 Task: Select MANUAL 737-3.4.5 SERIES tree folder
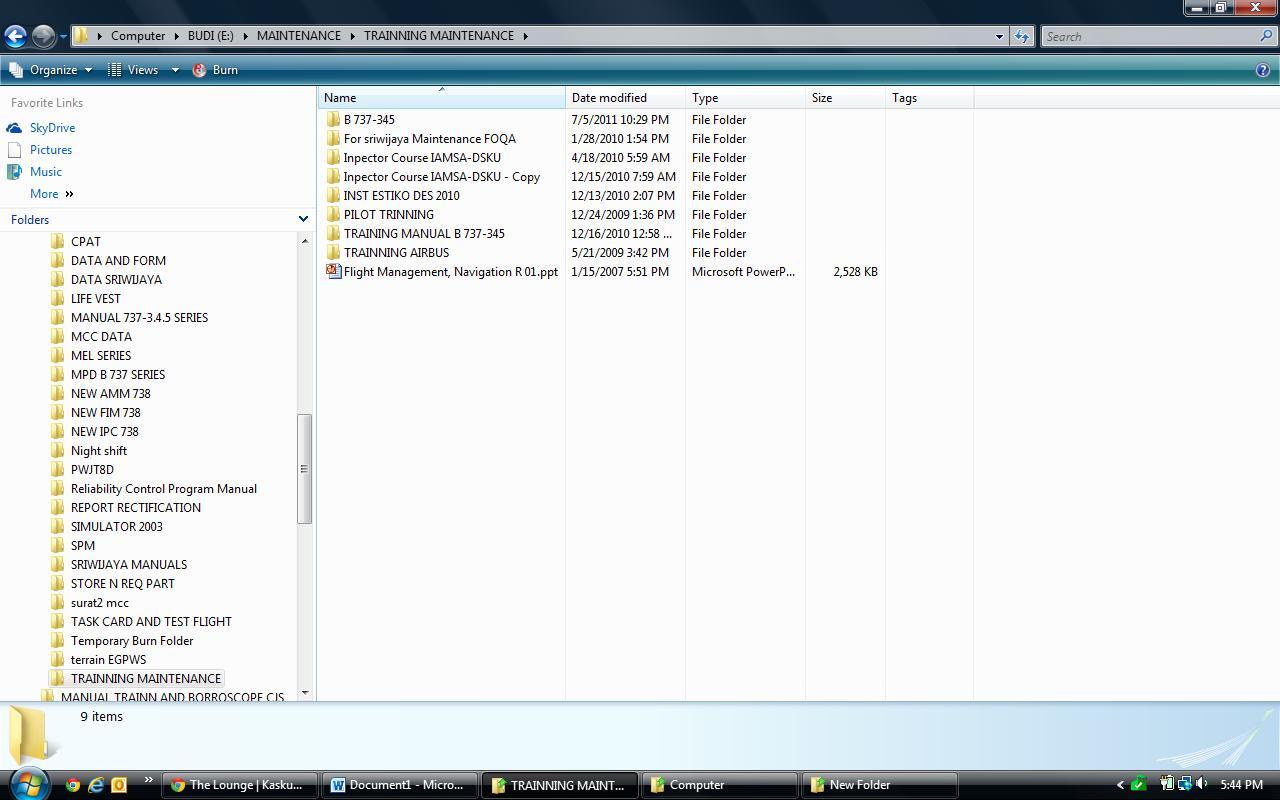(139, 318)
